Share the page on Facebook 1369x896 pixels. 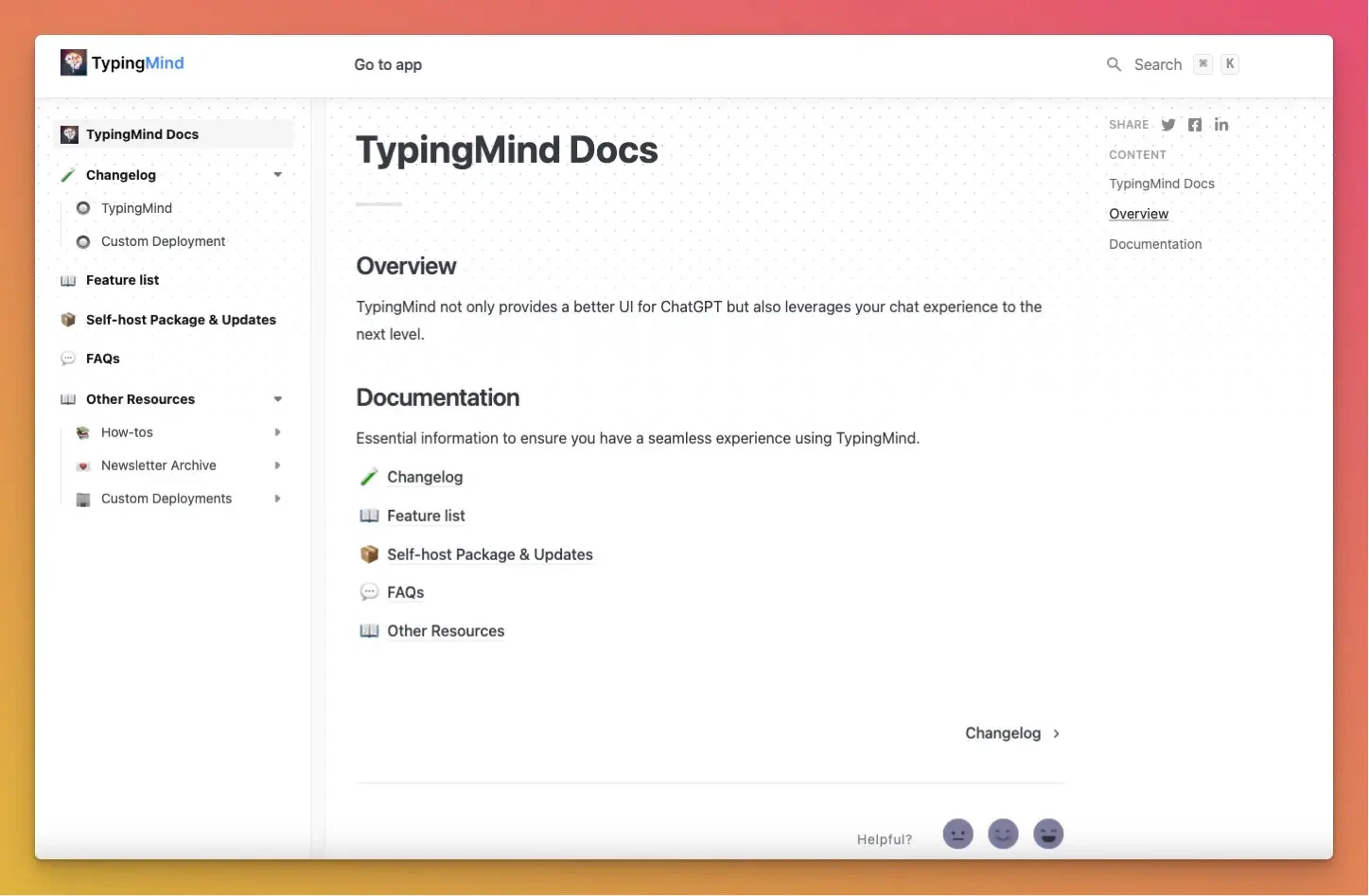pyautogui.click(x=1195, y=125)
